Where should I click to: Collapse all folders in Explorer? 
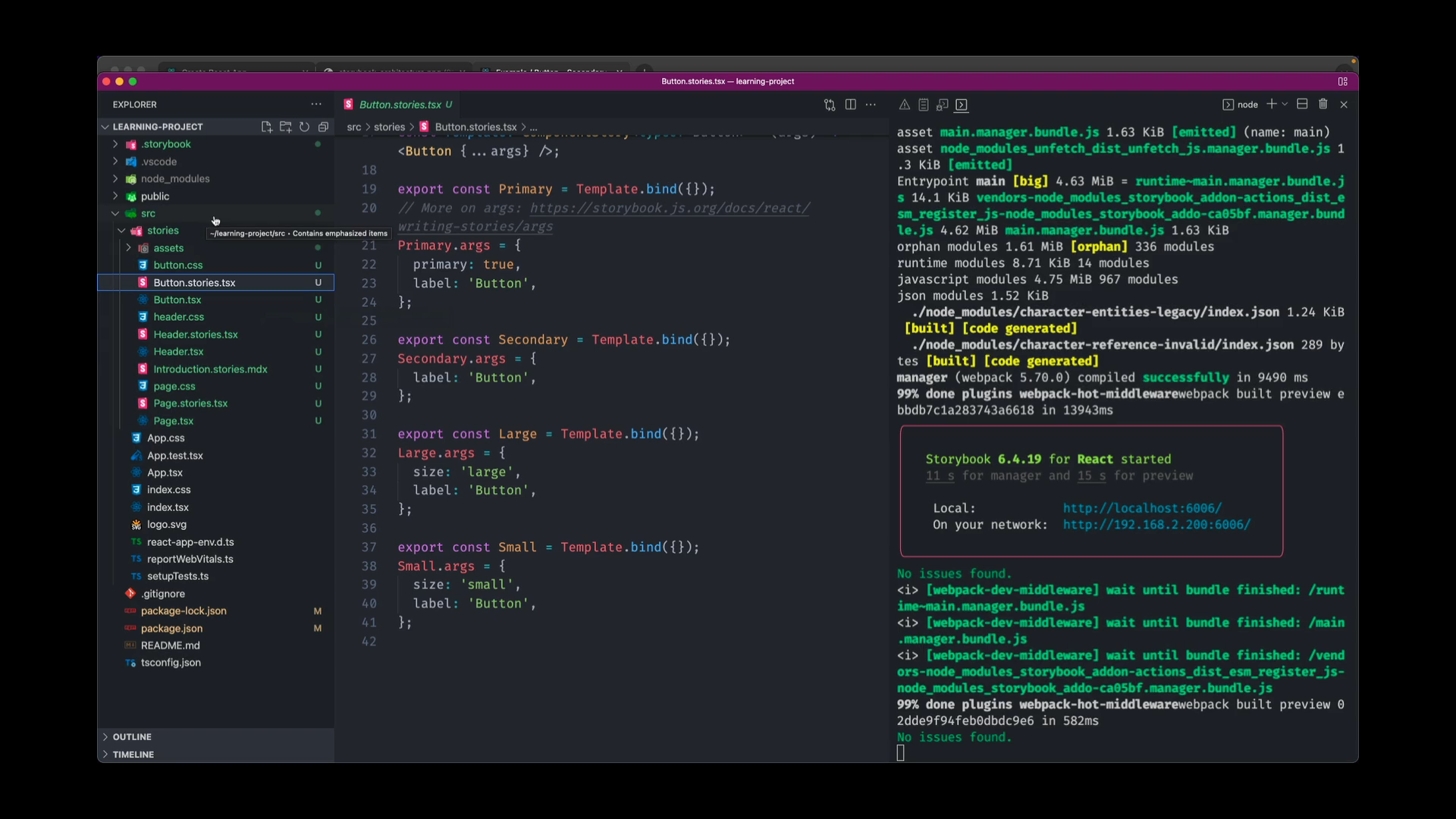pyautogui.click(x=323, y=127)
